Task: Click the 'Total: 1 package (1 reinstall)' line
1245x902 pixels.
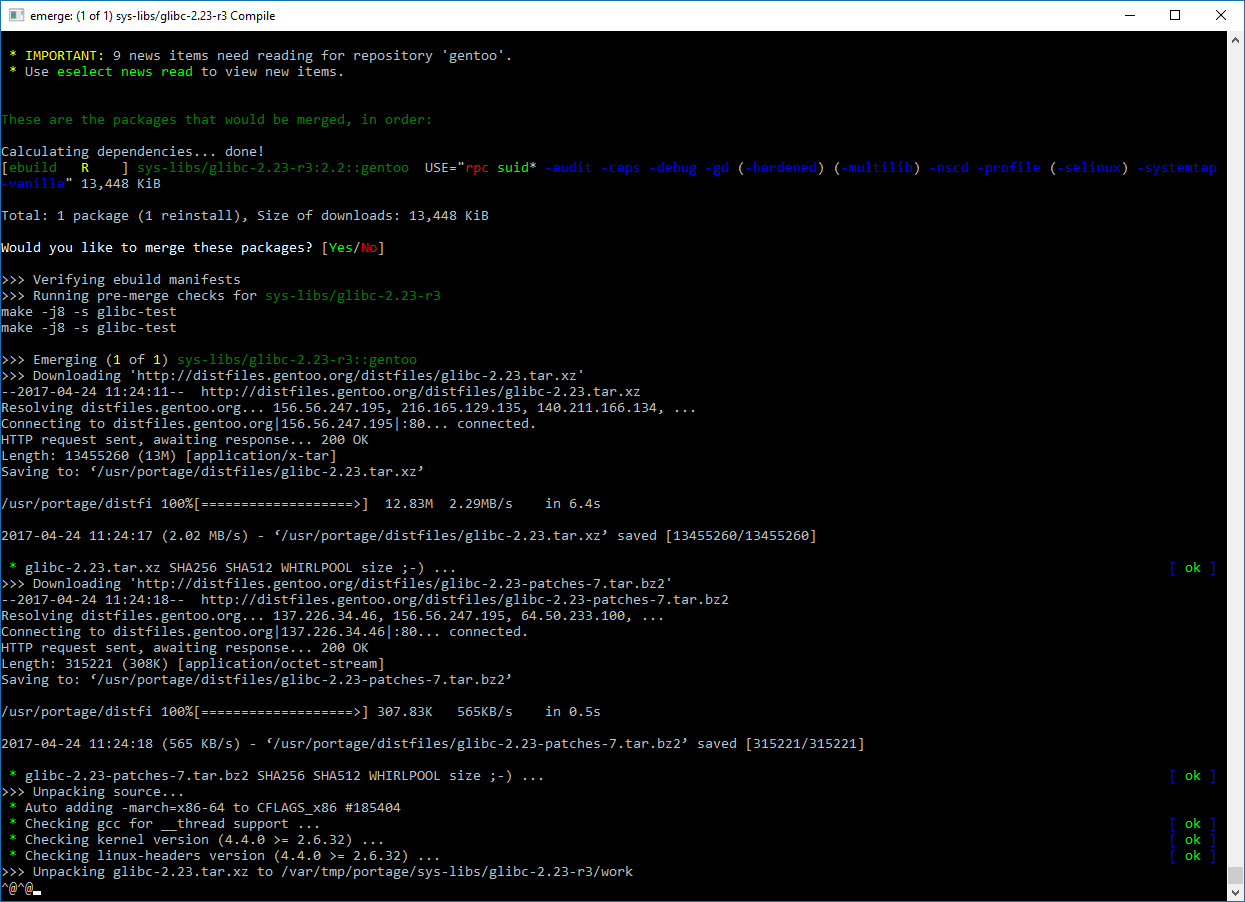Action: [x=245, y=216]
